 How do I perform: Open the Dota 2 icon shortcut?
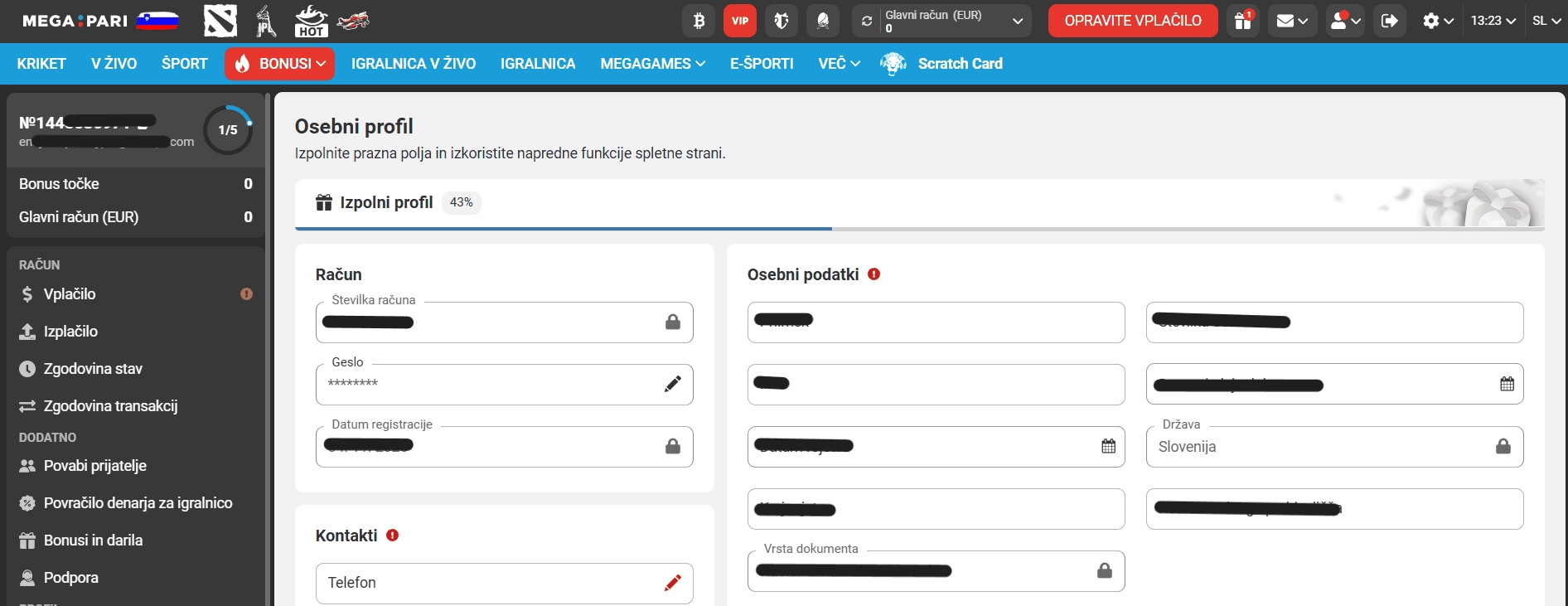tap(220, 21)
